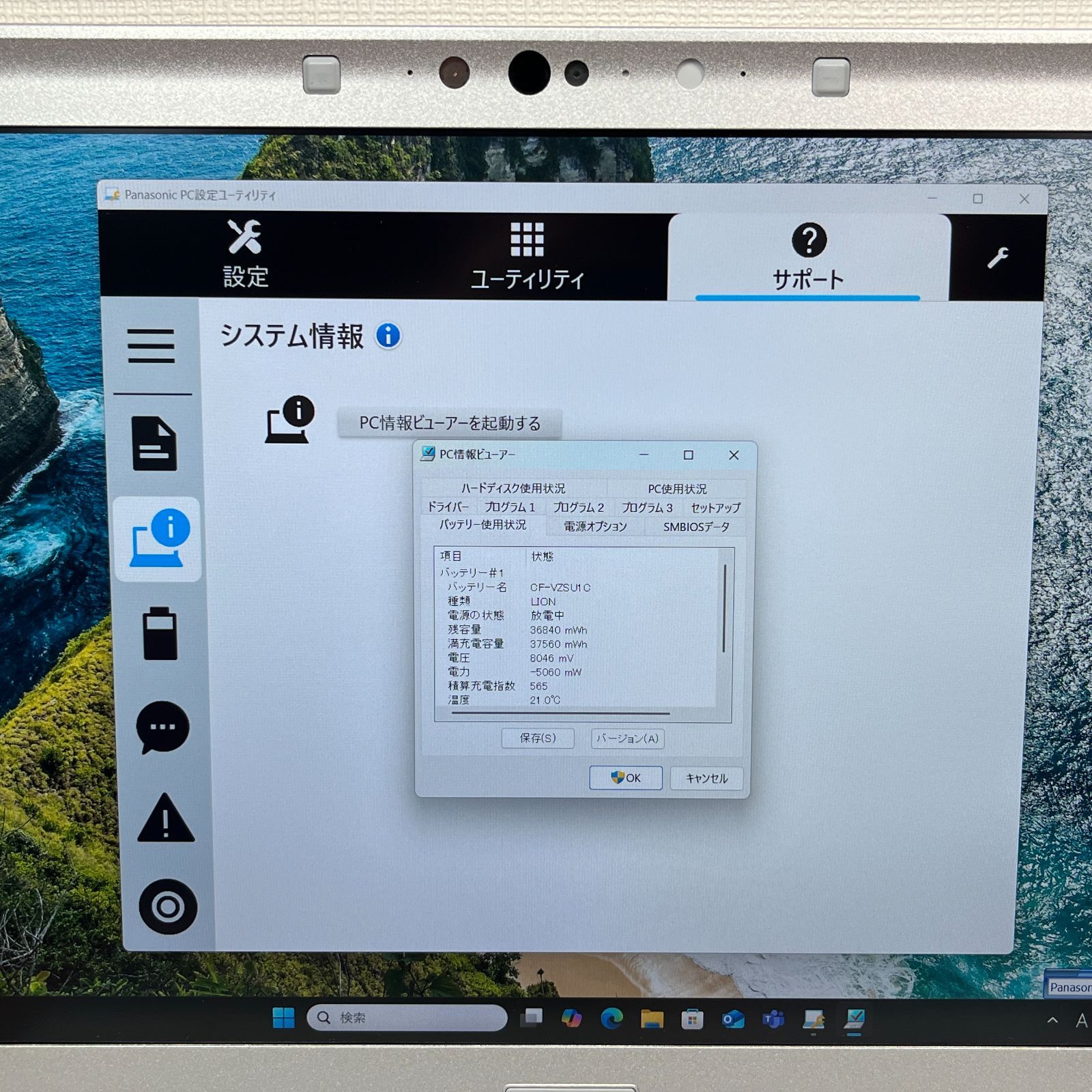Click the キャンセル button

pos(706,778)
